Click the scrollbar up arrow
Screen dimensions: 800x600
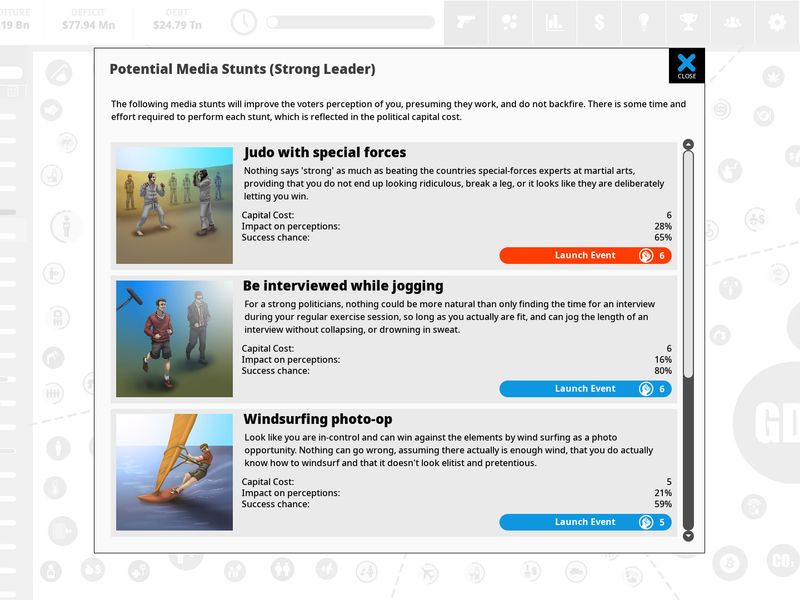(688, 144)
